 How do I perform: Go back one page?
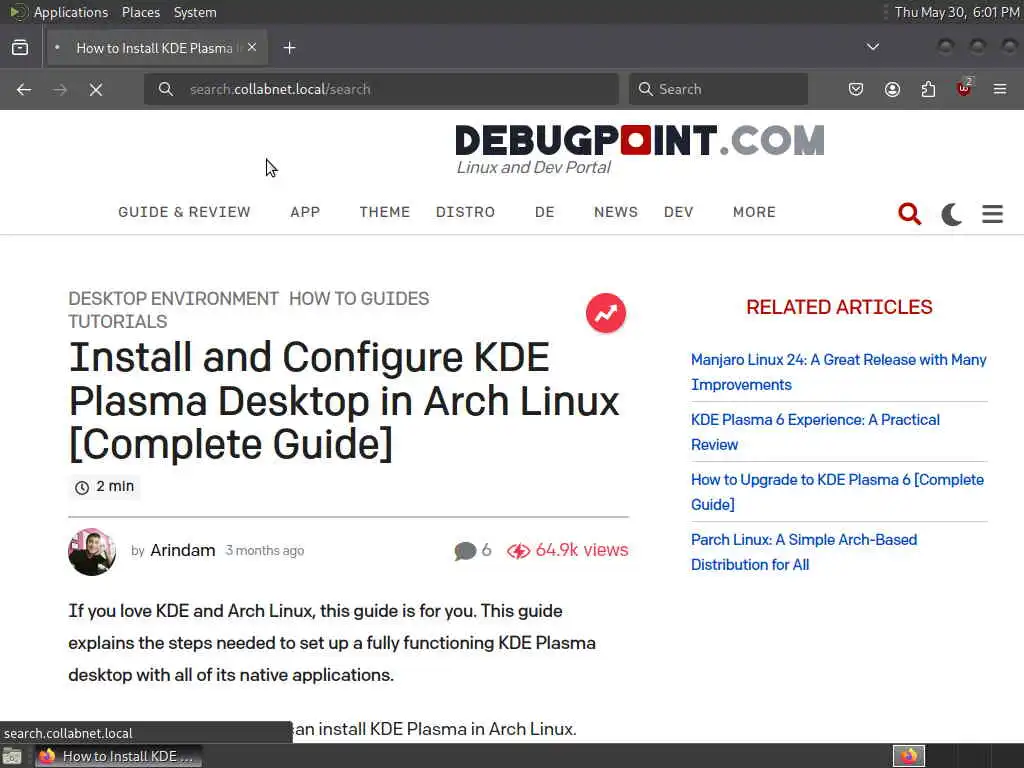click(x=24, y=89)
